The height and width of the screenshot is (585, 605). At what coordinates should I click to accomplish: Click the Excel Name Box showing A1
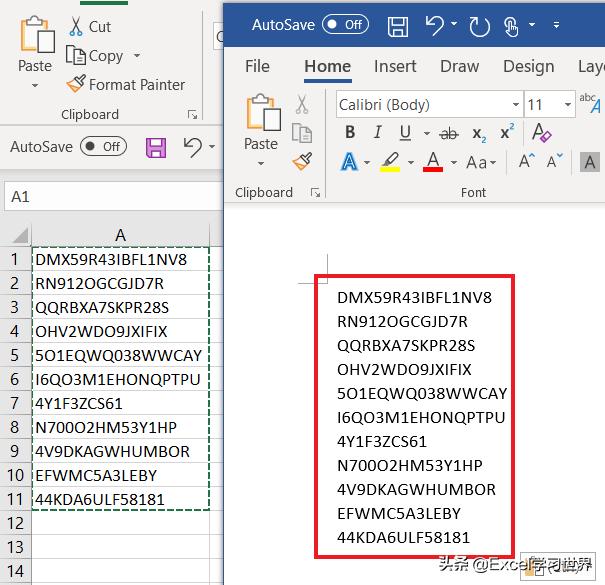coord(113,197)
